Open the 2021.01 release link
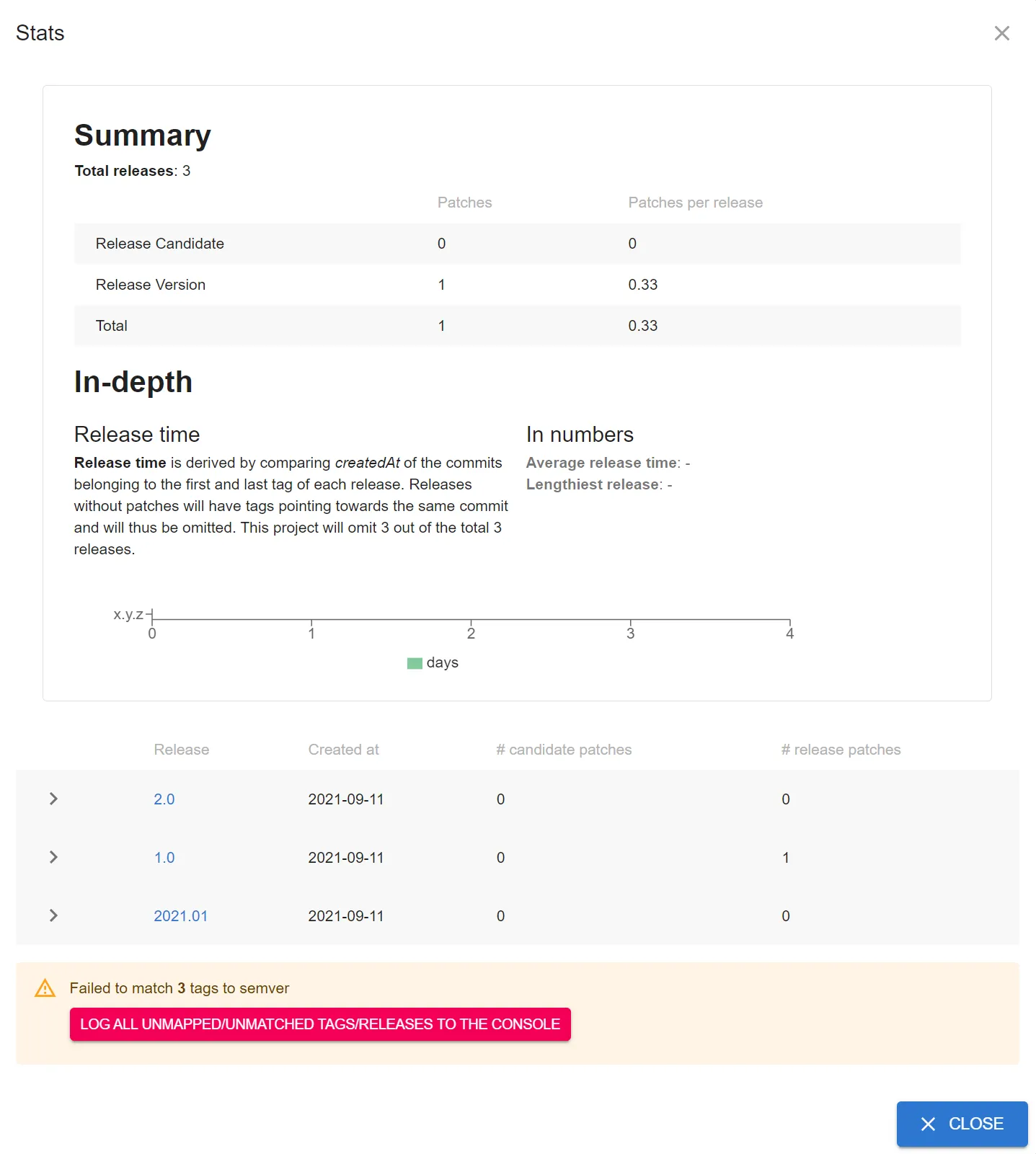Screen dimensions: 1036x1154 [180, 916]
